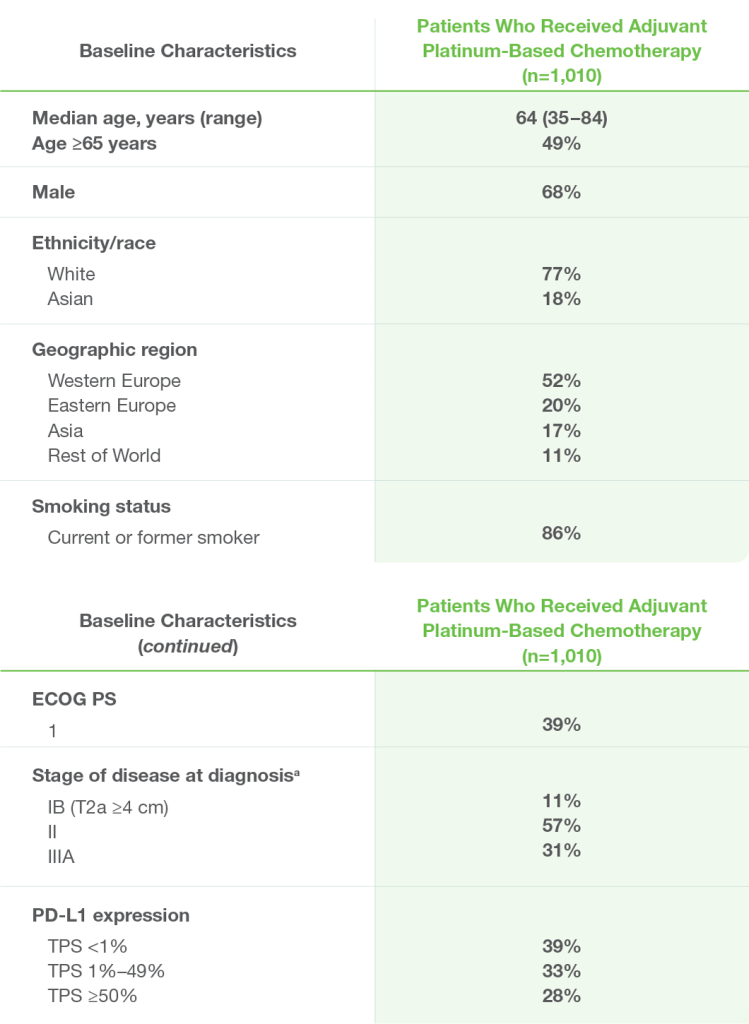Click the Asian ethnicity row label
749x1024 pixels.
(70, 299)
